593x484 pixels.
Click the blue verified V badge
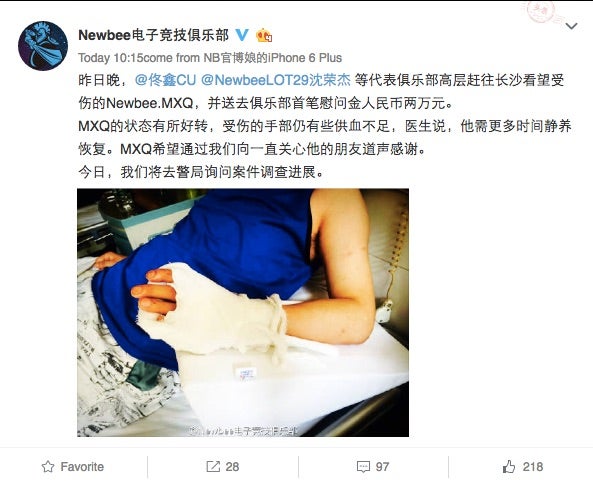[242, 35]
